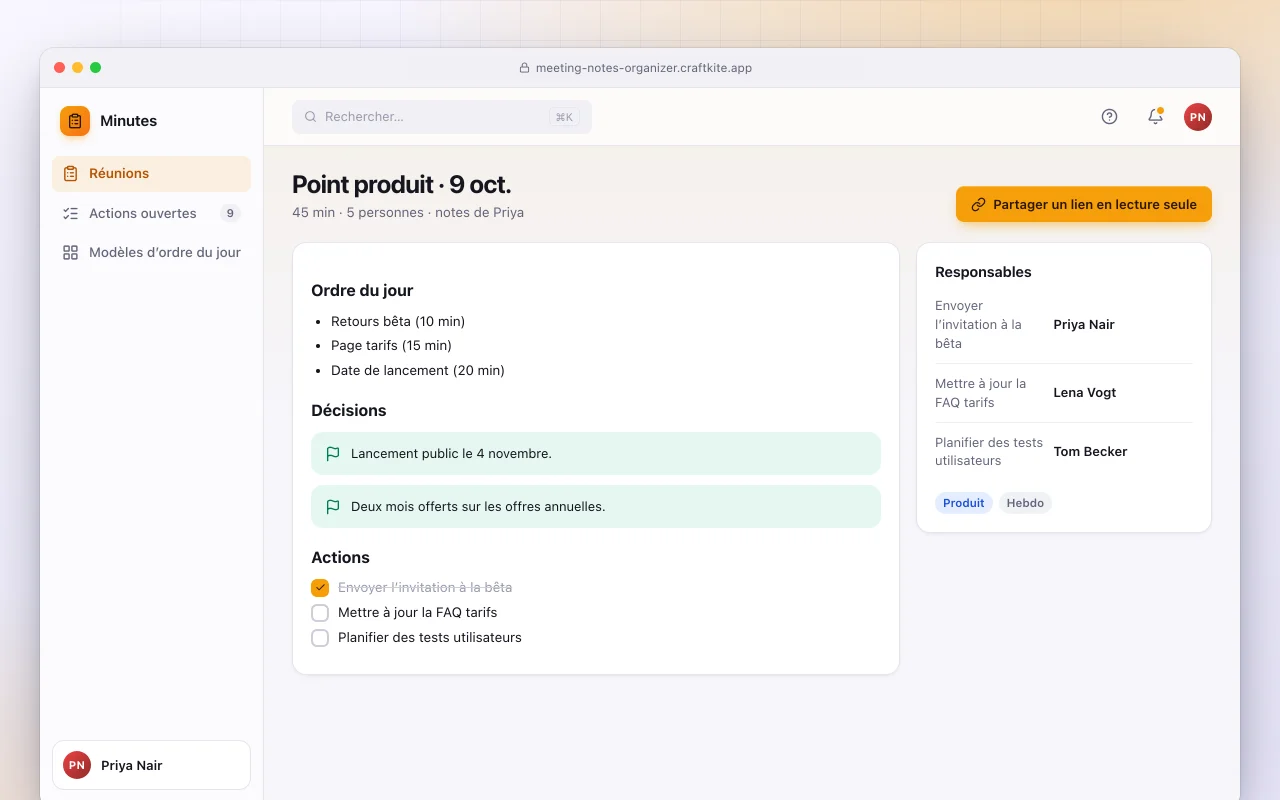Click the Hebdo tag
The image size is (1280, 800).
click(1025, 503)
